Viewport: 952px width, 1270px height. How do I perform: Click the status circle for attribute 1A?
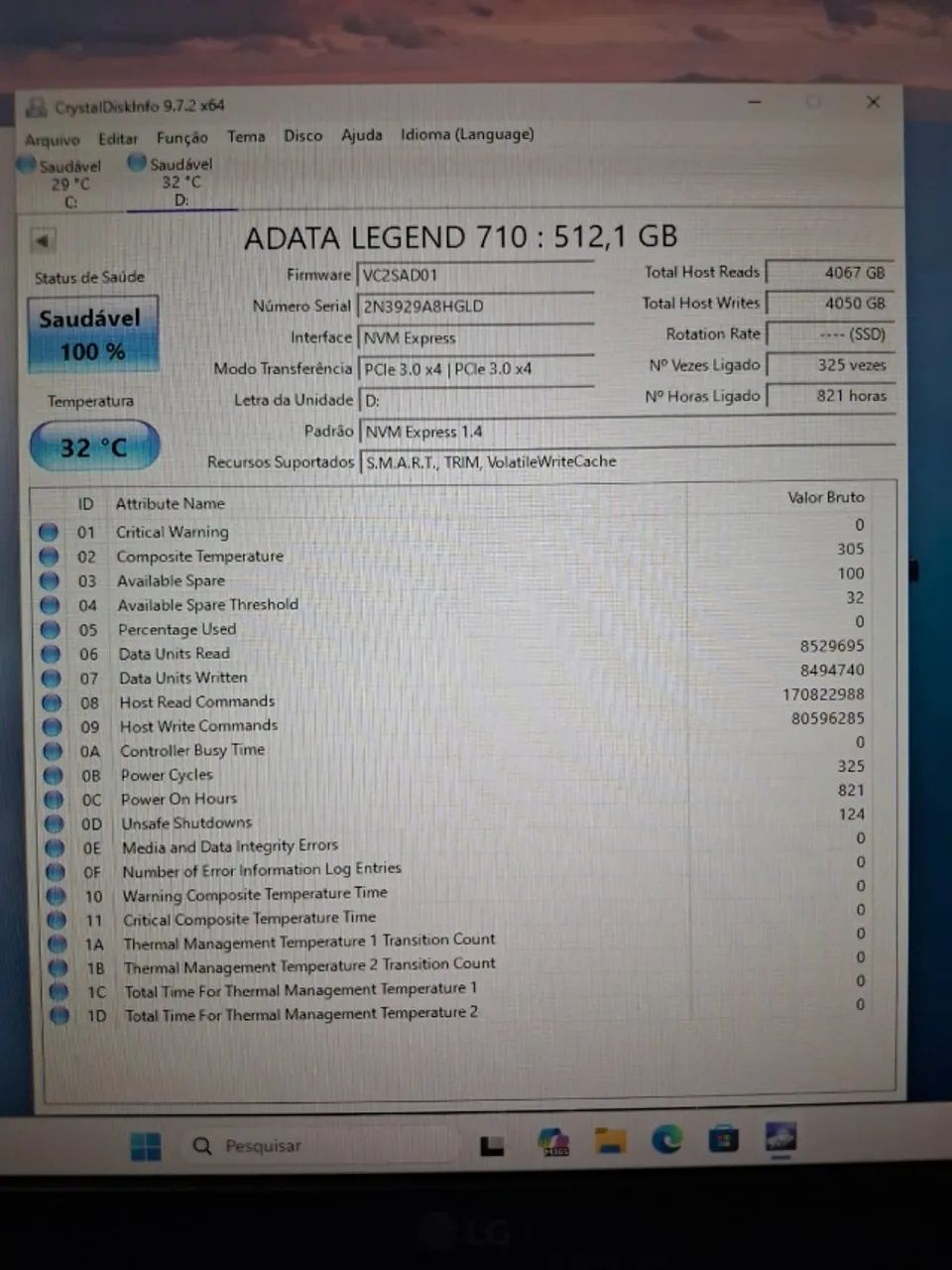pyautogui.click(x=58, y=944)
